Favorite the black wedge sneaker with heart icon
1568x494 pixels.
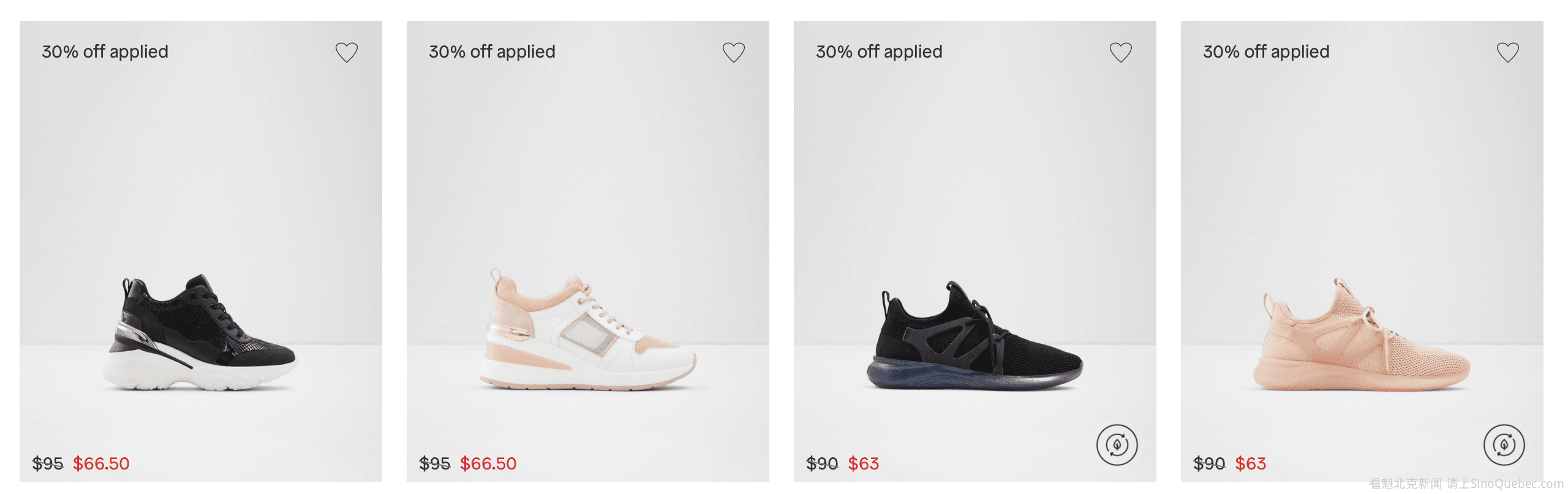[346, 52]
